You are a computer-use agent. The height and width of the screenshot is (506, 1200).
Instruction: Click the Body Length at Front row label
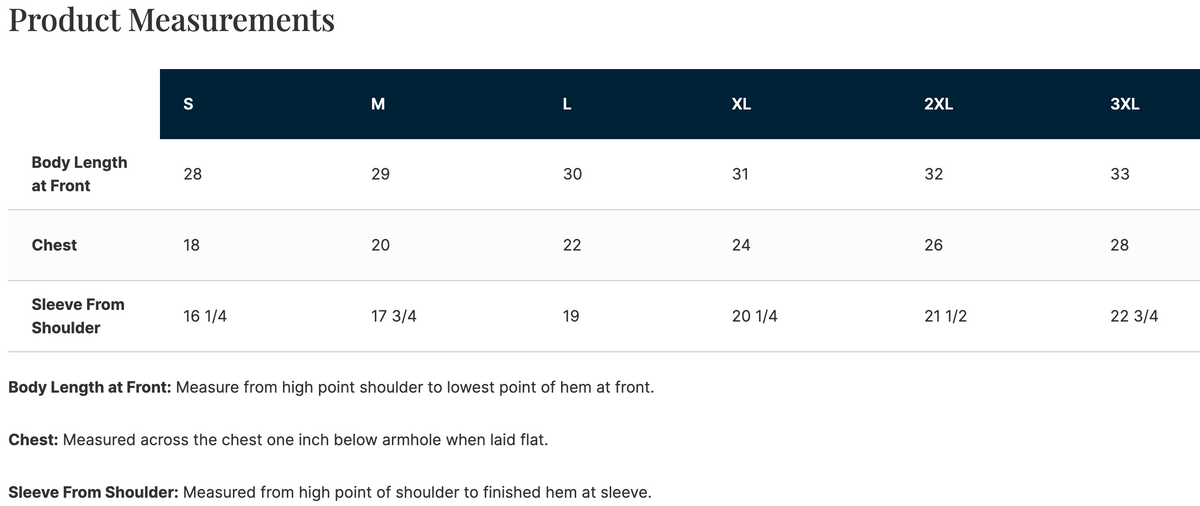(79, 174)
